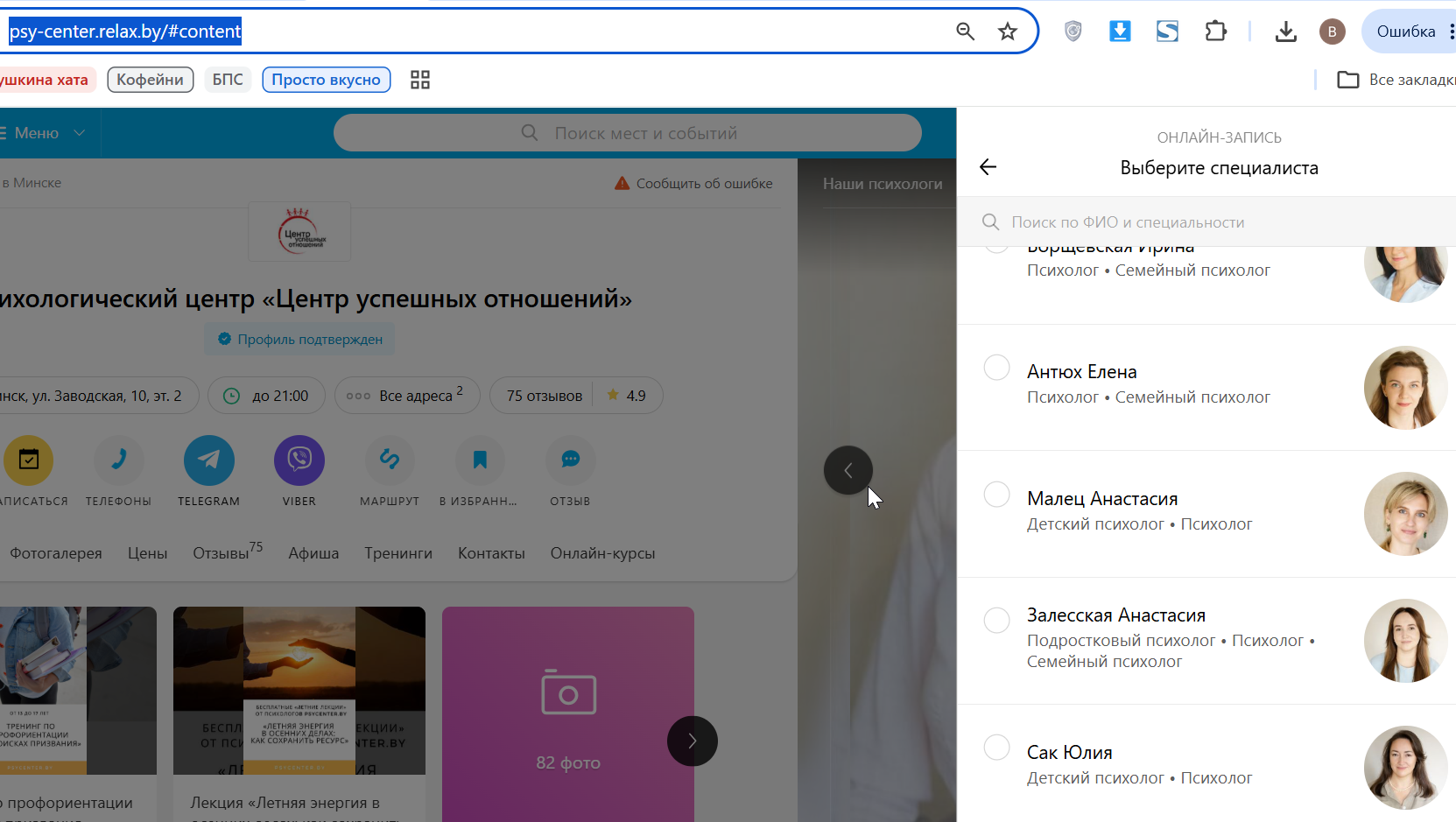The image size is (1456, 822).
Task: Click the phone icon above ТЕЛЕФОНЫ
Action: tap(118, 460)
